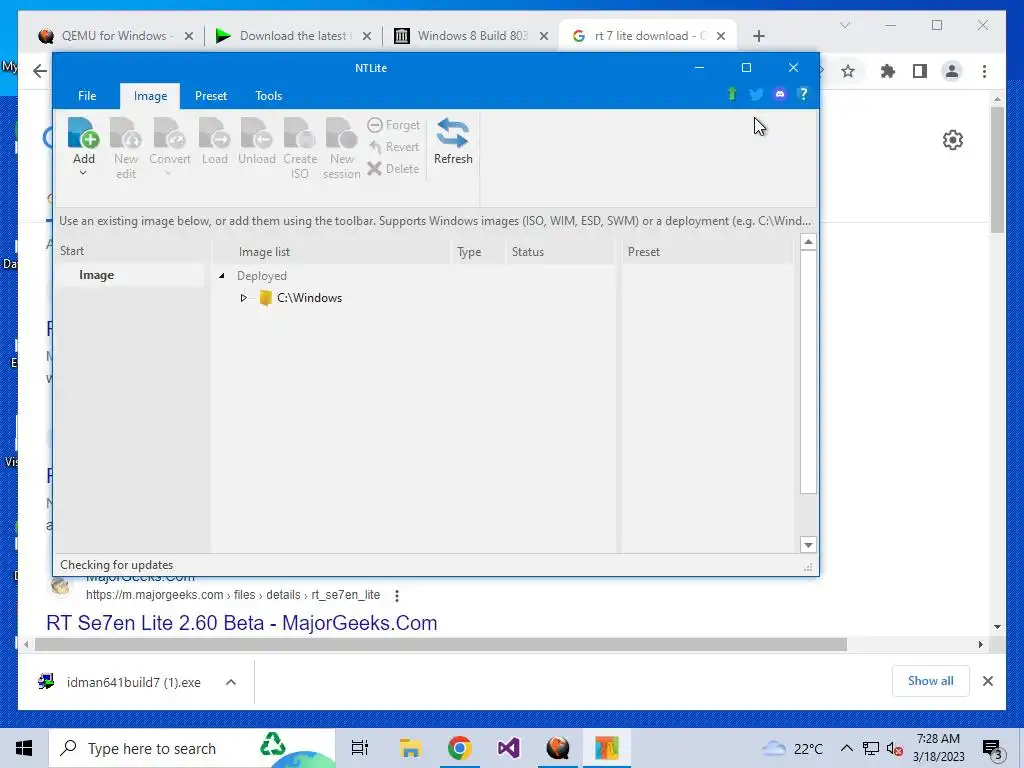
Task: Open the Add dropdown arrow
Action: [83, 173]
